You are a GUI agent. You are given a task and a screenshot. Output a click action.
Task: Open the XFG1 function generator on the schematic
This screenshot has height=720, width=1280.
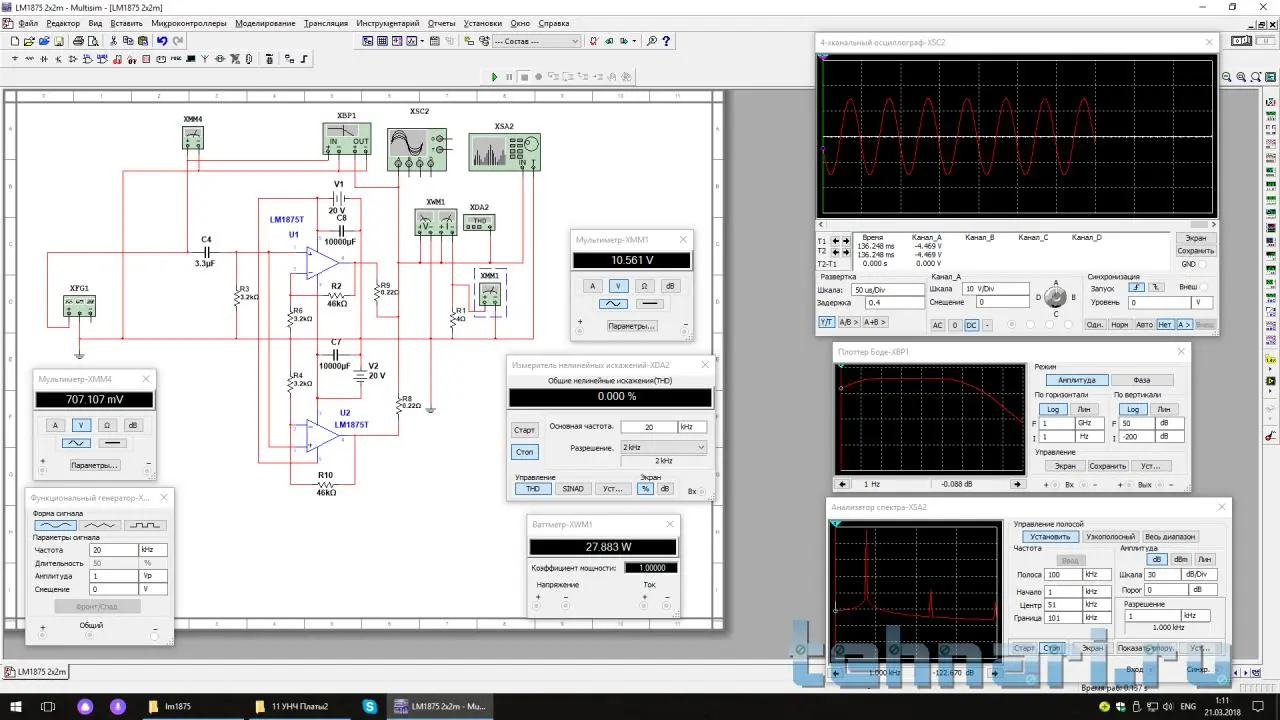[x=79, y=307]
